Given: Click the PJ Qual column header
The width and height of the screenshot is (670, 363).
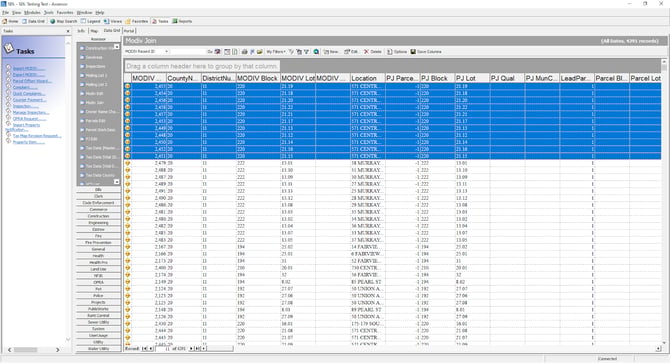Looking at the screenshot, I should [507, 78].
